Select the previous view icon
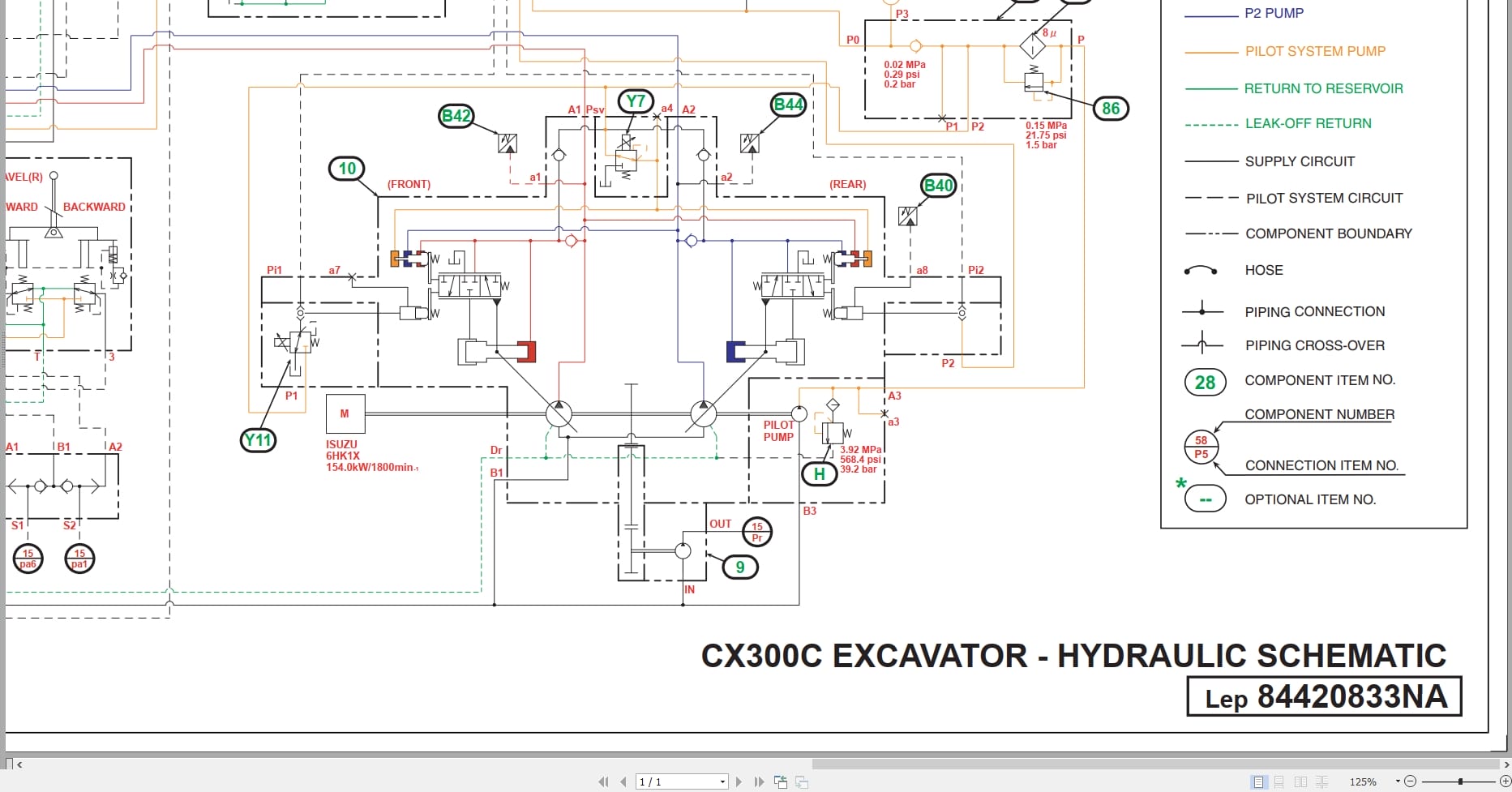The width and height of the screenshot is (1512, 792). pos(781,781)
